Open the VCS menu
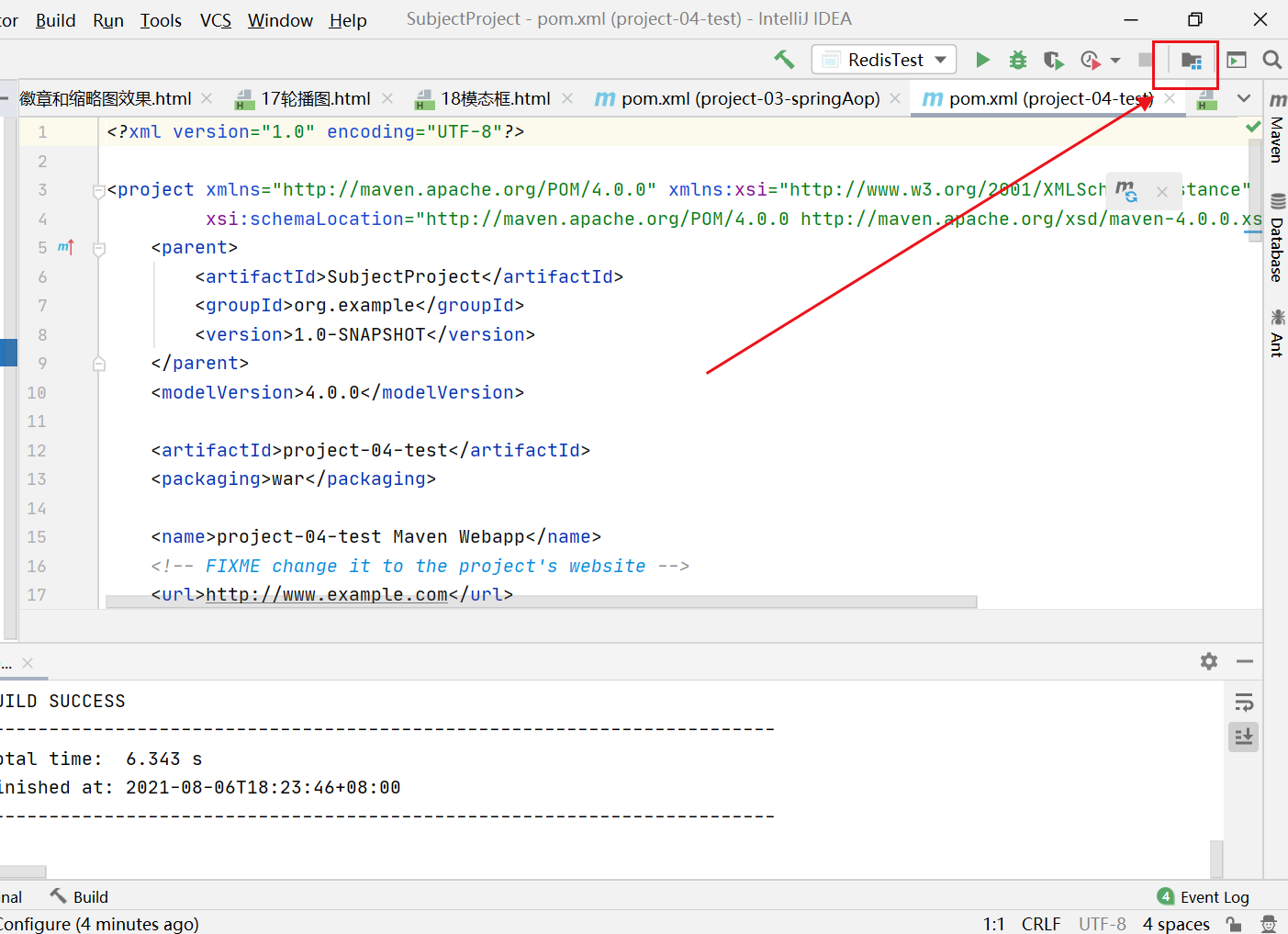This screenshot has height=934, width=1288. [216, 20]
